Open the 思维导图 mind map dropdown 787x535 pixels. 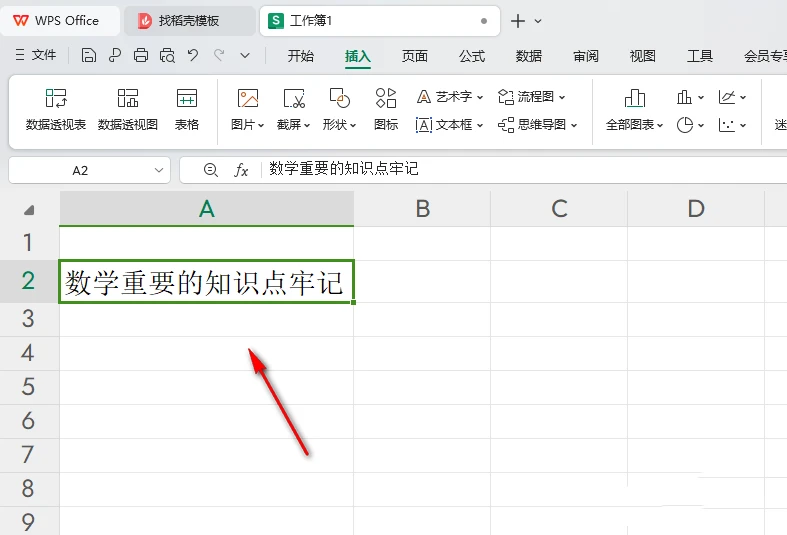click(x=538, y=124)
